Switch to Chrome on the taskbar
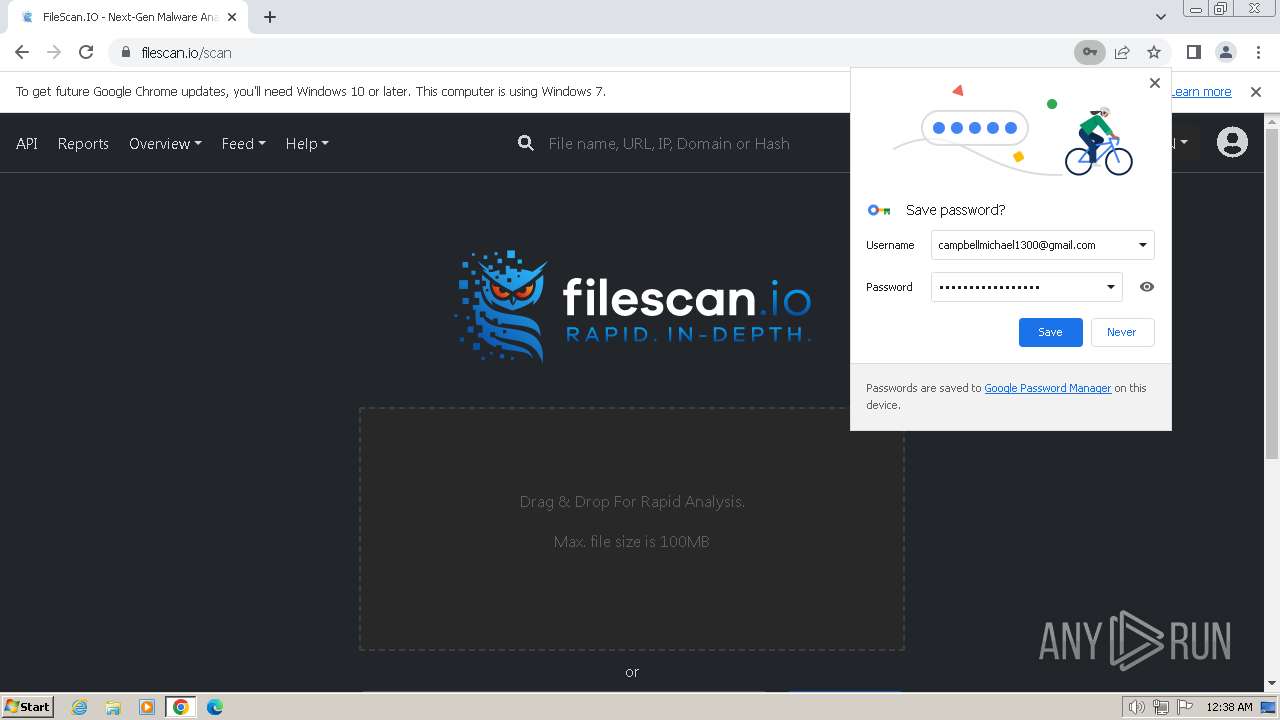This screenshot has height=720, width=1280. click(181, 707)
